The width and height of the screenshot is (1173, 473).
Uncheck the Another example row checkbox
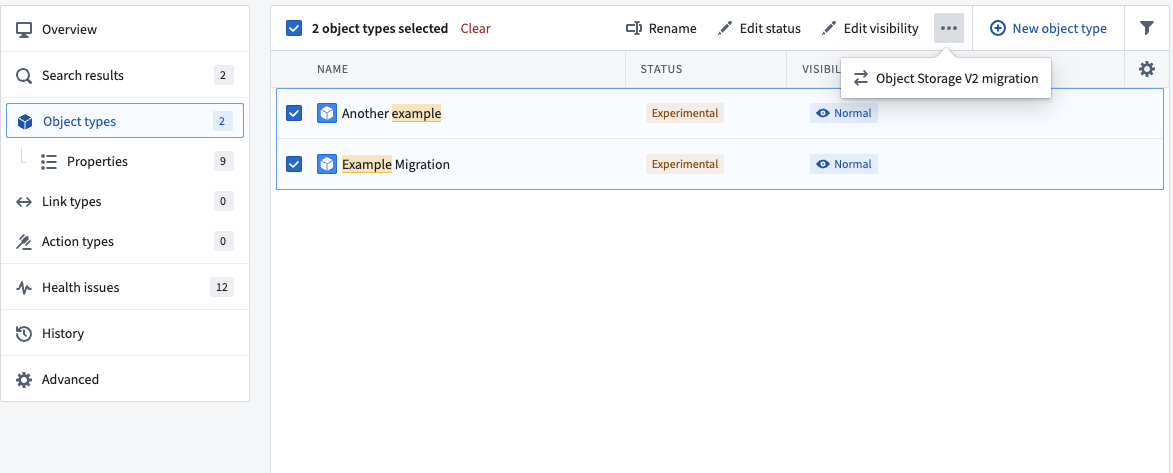tap(294, 113)
